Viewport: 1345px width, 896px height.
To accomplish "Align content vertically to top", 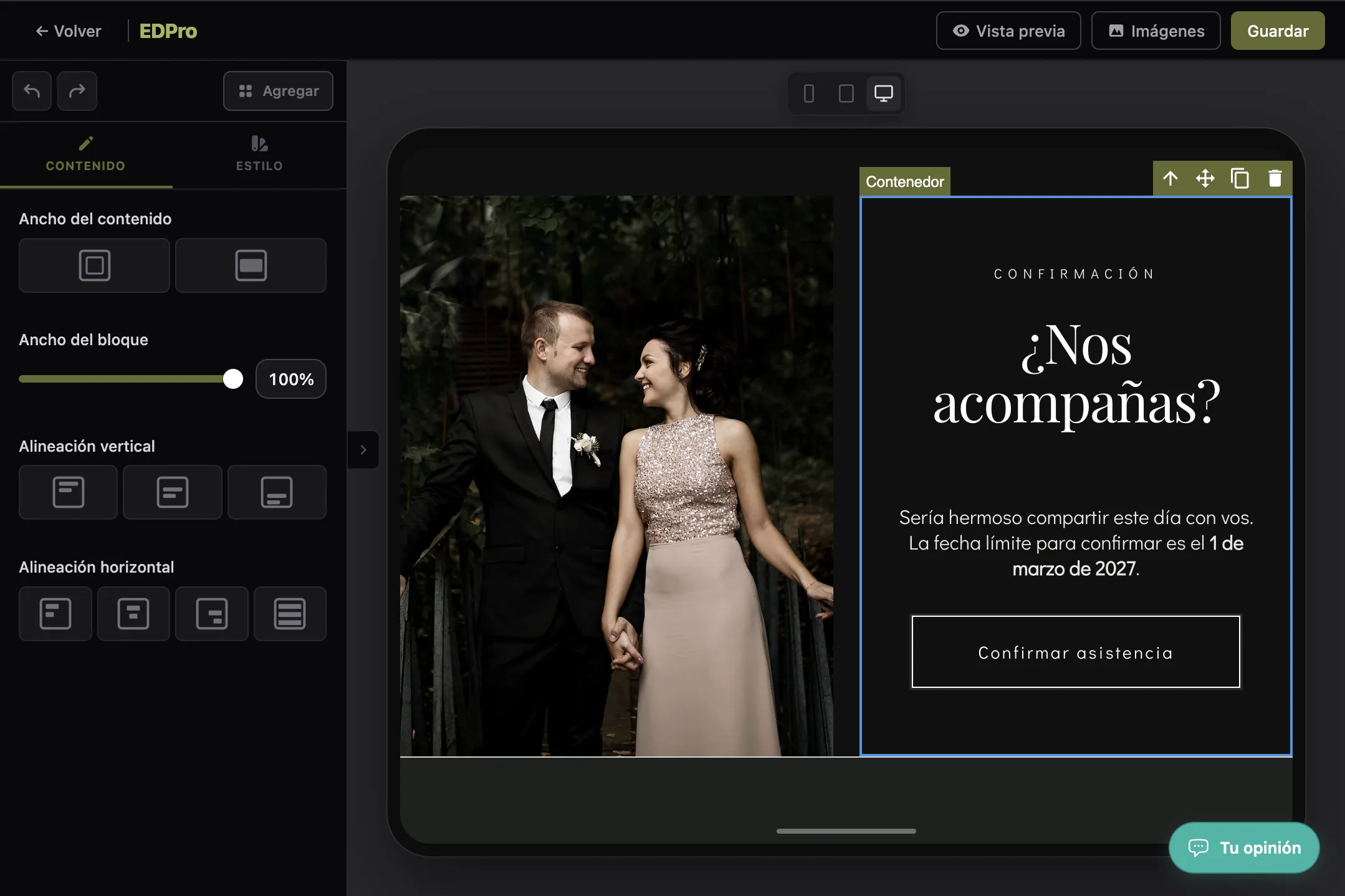I will [68, 492].
